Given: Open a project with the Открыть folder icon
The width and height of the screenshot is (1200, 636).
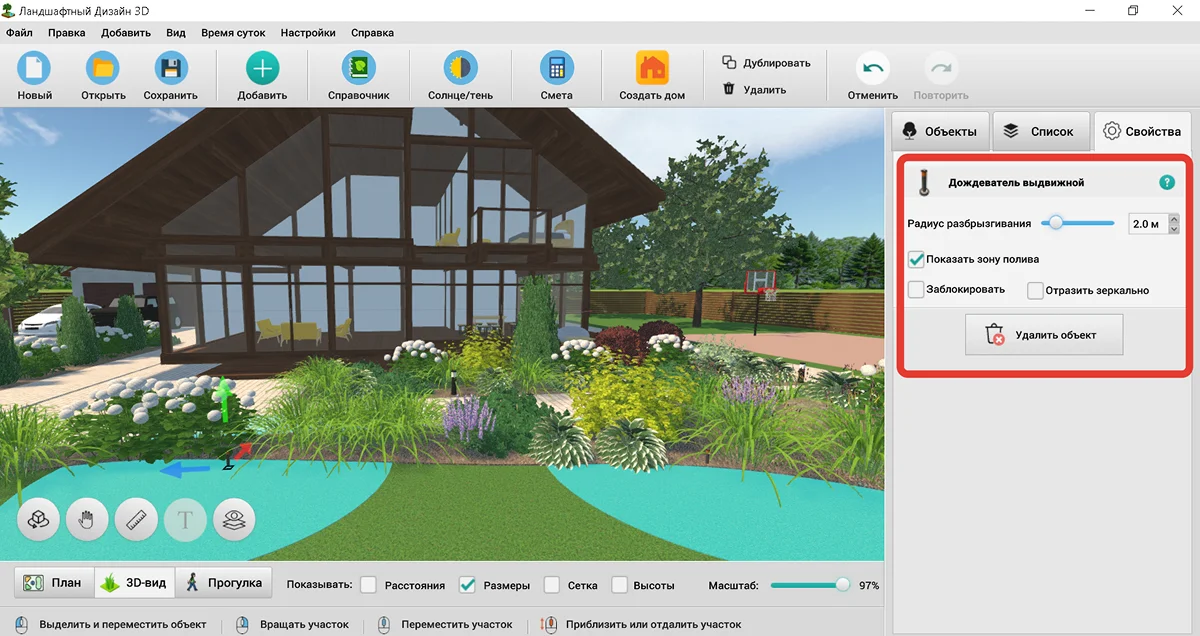Looking at the screenshot, I should [103, 69].
